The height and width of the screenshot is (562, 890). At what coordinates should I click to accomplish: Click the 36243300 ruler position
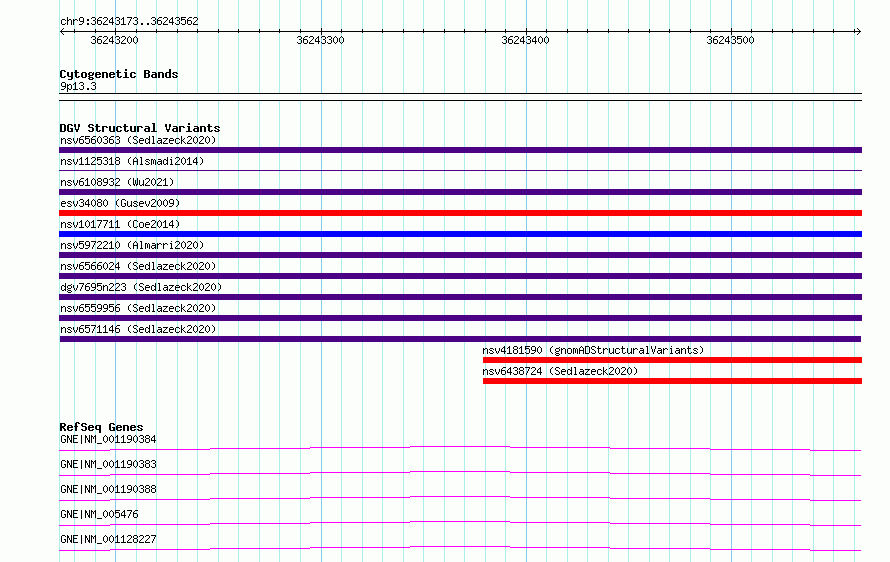(320, 40)
